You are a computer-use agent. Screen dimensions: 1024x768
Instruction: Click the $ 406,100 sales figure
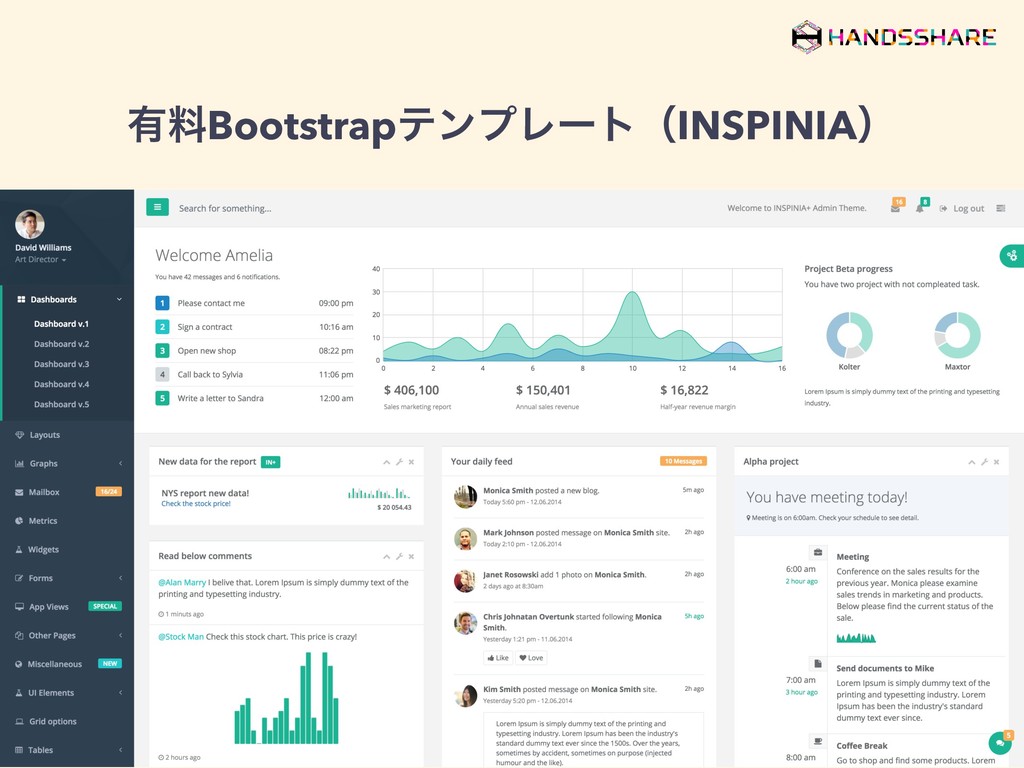pos(411,391)
